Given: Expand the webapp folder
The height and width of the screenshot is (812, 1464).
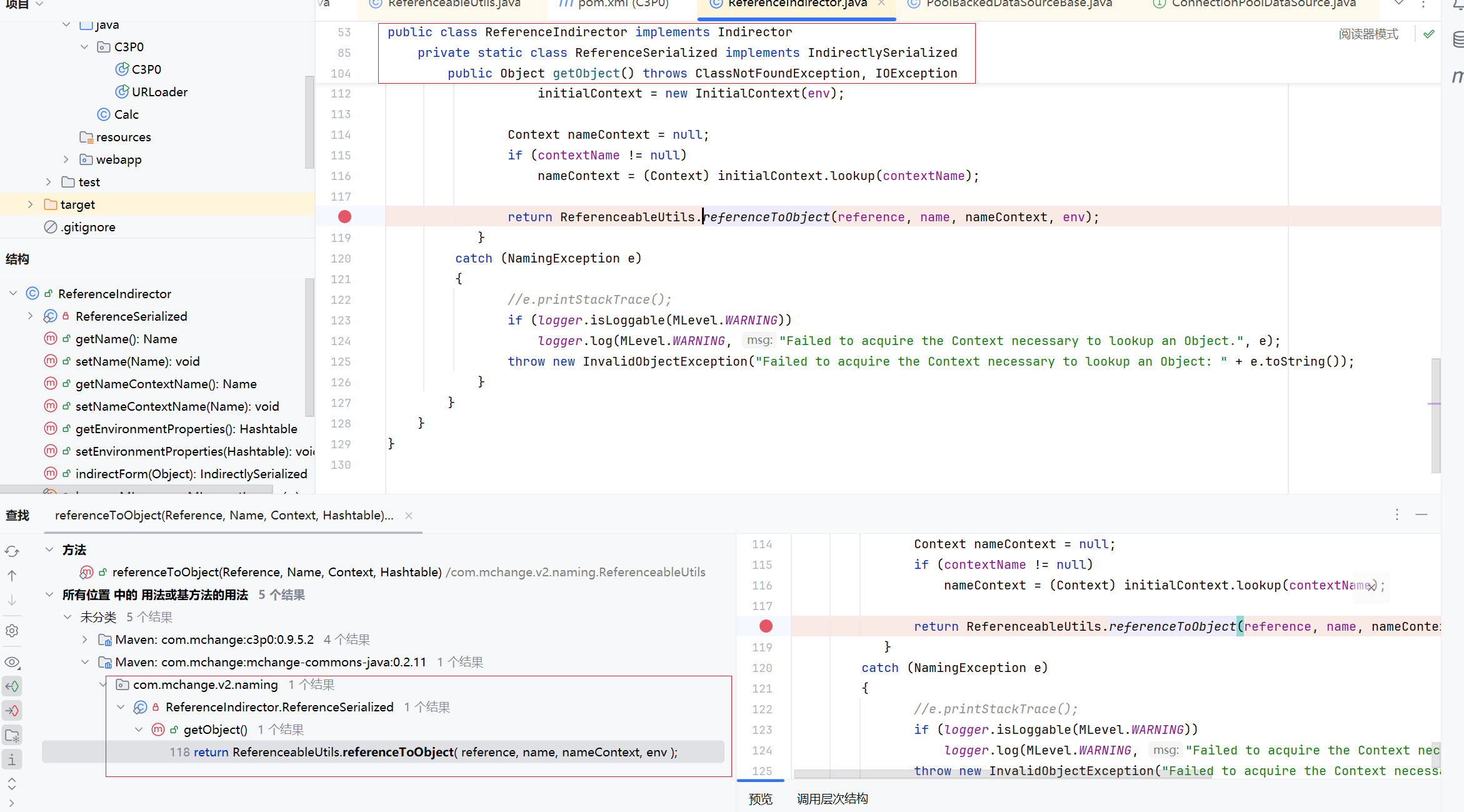Looking at the screenshot, I should pyautogui.click(x=66, y=159).
